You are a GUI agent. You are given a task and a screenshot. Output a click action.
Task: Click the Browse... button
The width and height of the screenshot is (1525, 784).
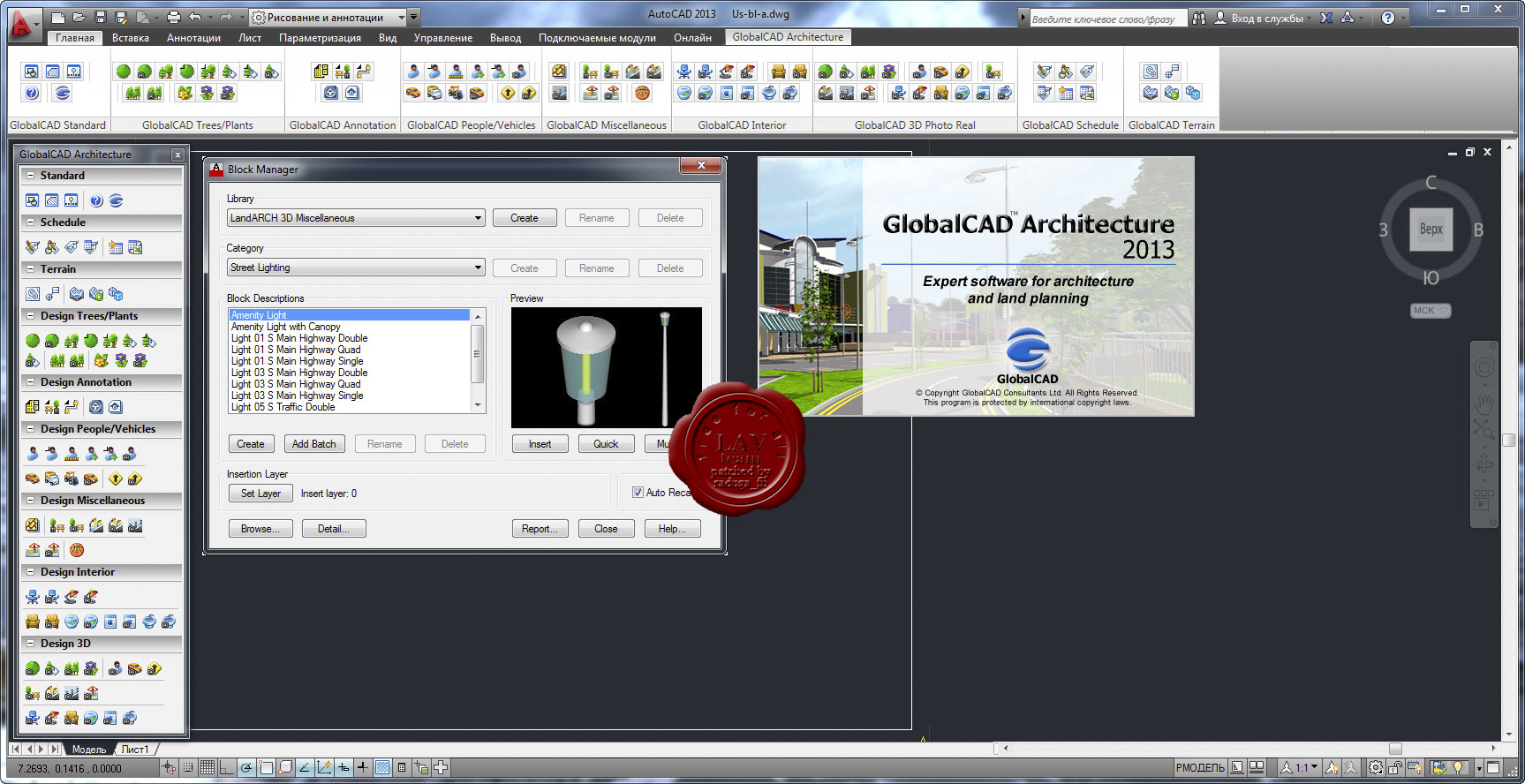click(260, 529)
